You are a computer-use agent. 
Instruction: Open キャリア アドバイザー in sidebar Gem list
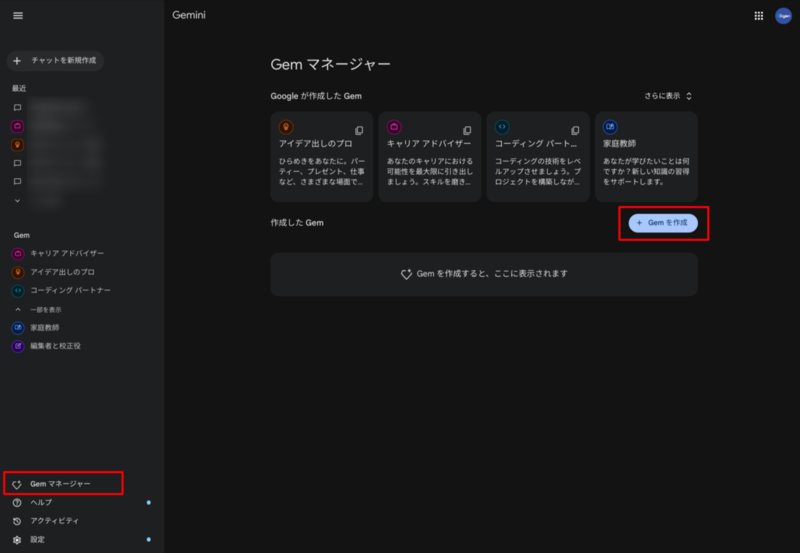point(66,253)
